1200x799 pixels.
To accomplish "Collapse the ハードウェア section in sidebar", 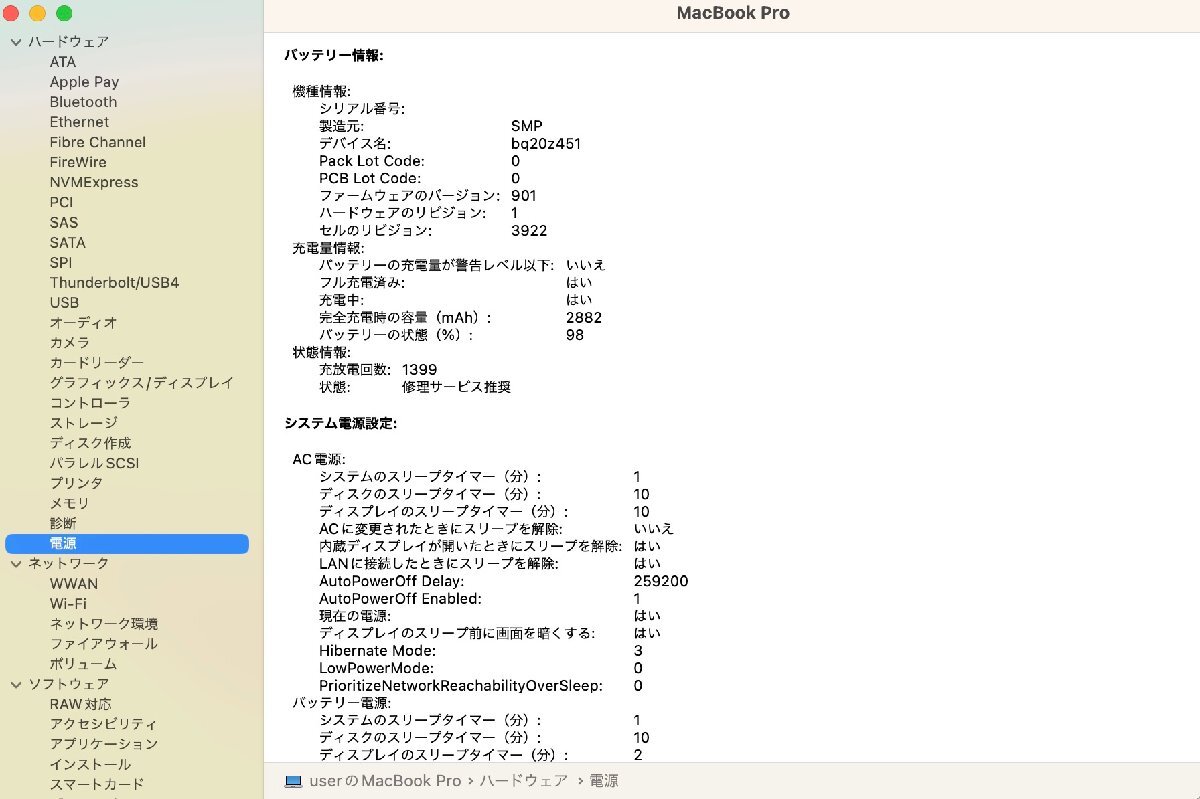I will click(16, 42).
